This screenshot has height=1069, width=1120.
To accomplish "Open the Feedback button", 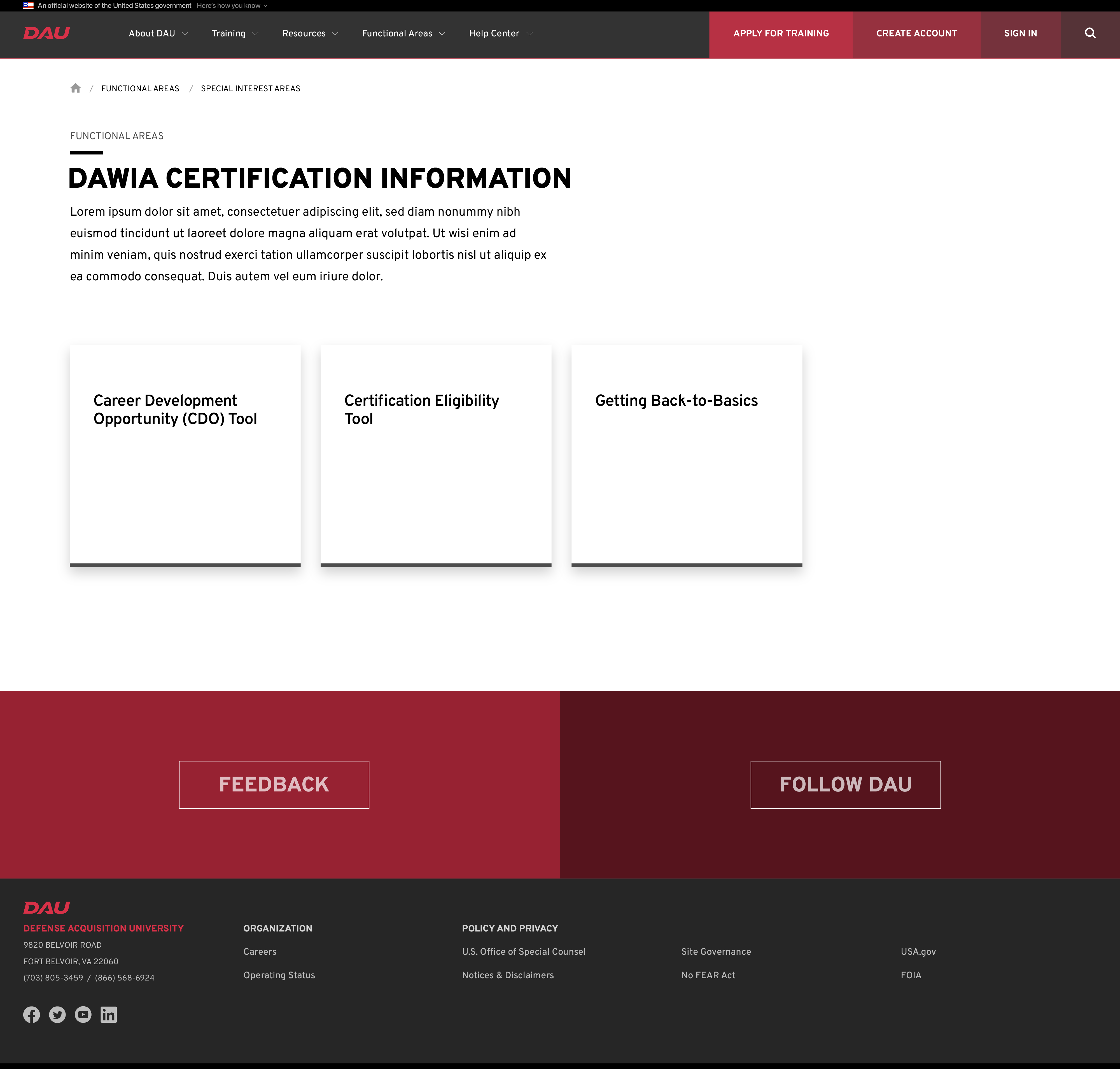I will click(x=274, y=785).
